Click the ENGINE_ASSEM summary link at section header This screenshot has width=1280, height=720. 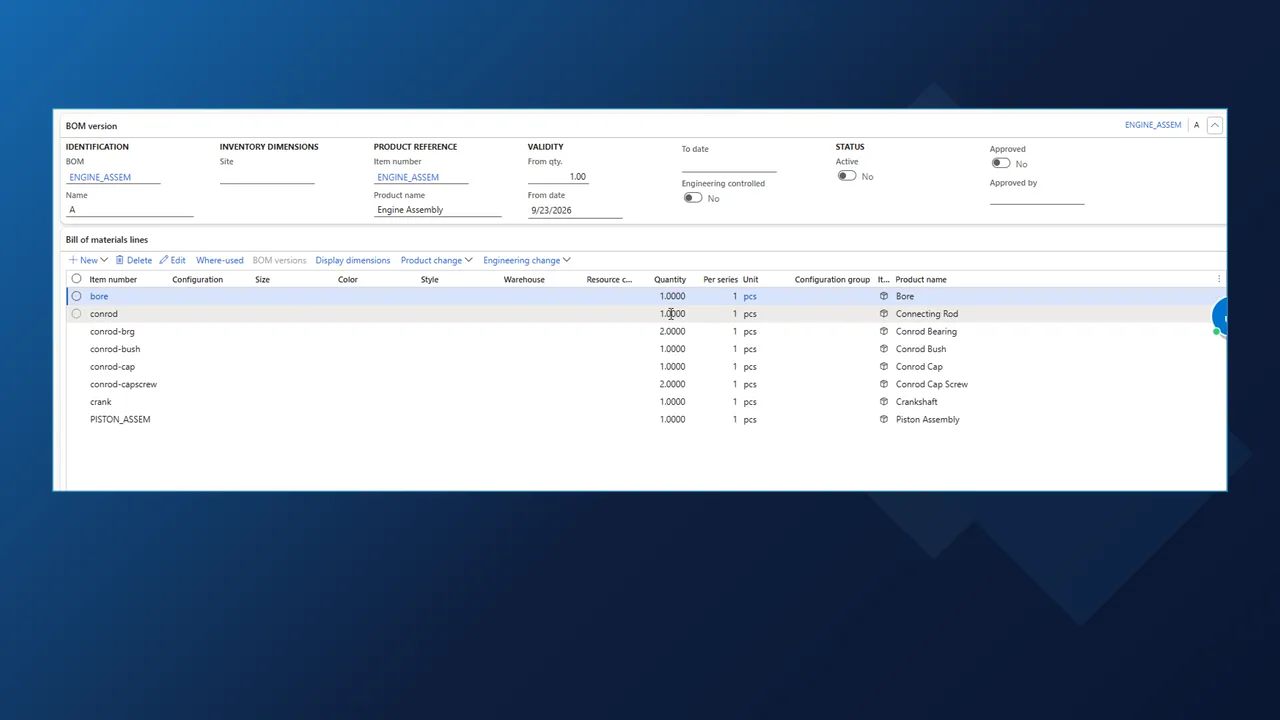[x=1153, y=125]
